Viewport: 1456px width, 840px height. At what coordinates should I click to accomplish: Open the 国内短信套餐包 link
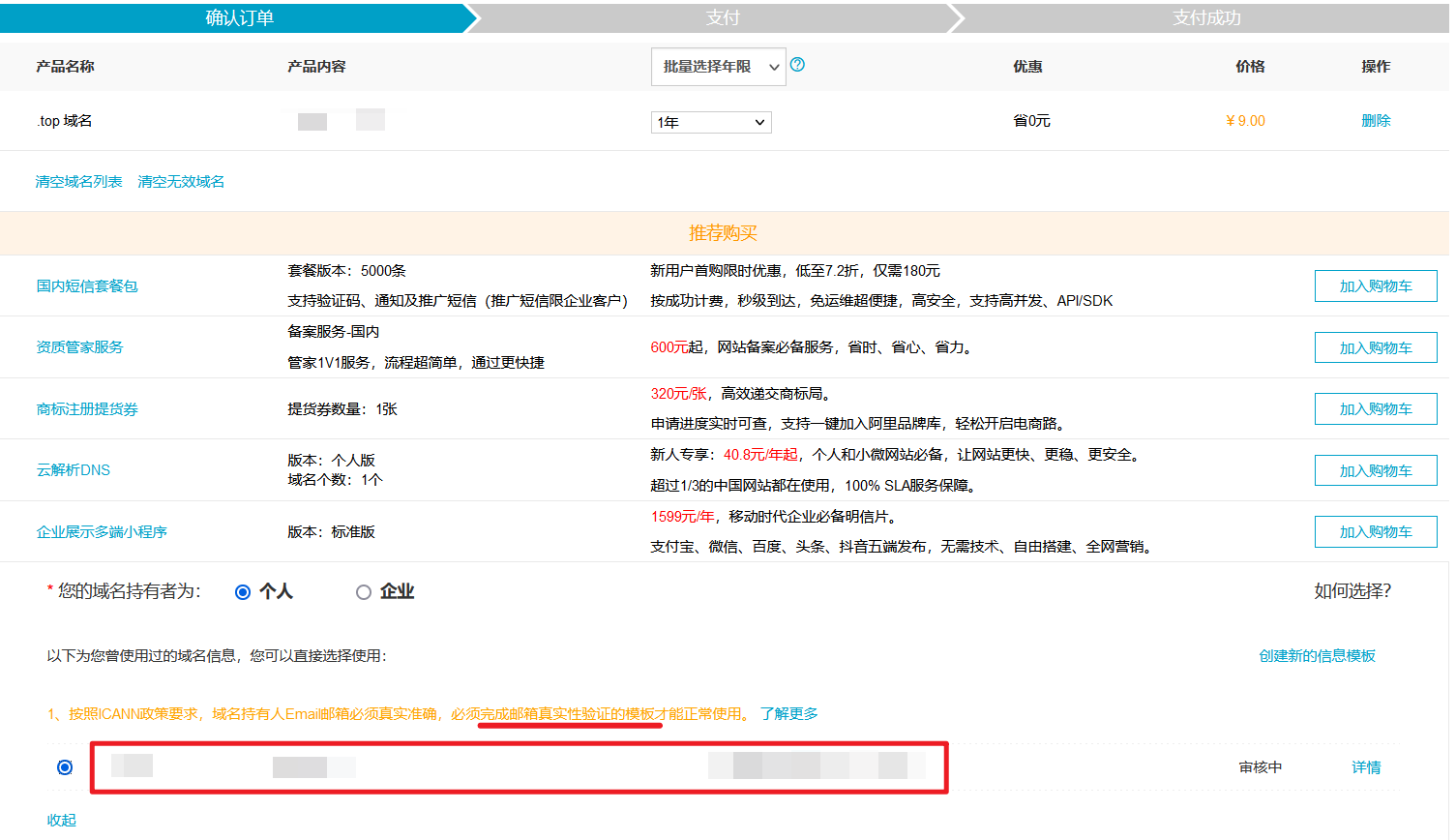pos(87,286)
